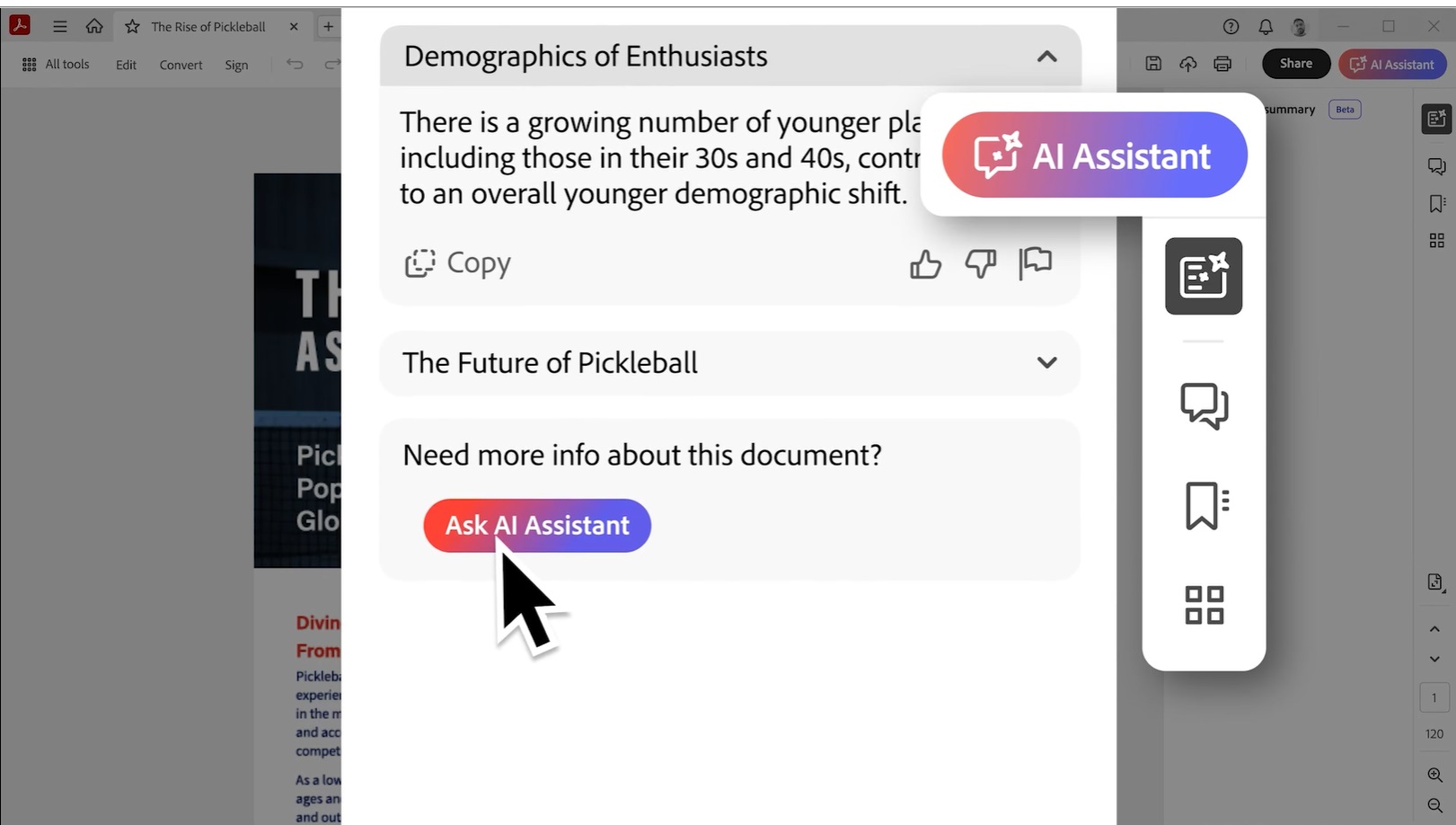Zoom in using the magnifier plus control
This screenshot has width=1456, height=825.
coord(1434,775)
